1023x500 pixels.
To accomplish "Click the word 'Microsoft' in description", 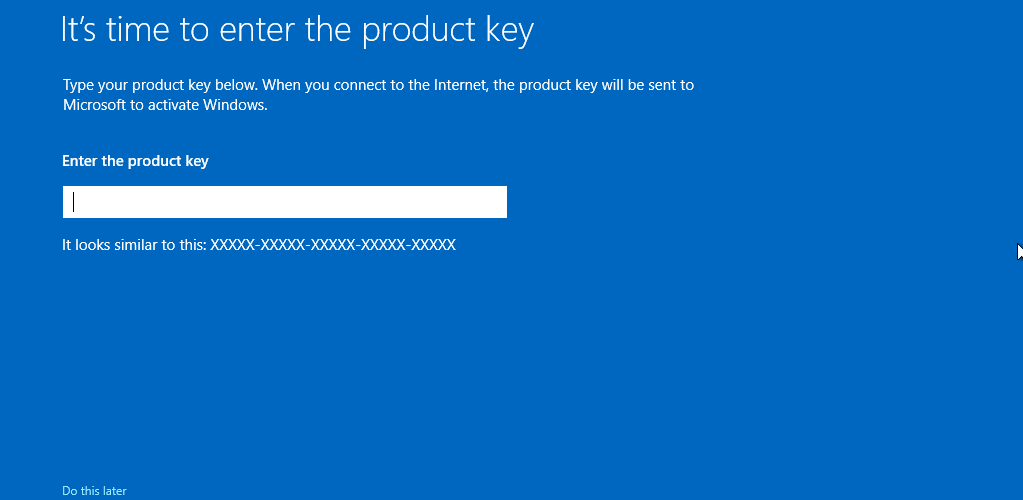I will [x=94, y=105].
